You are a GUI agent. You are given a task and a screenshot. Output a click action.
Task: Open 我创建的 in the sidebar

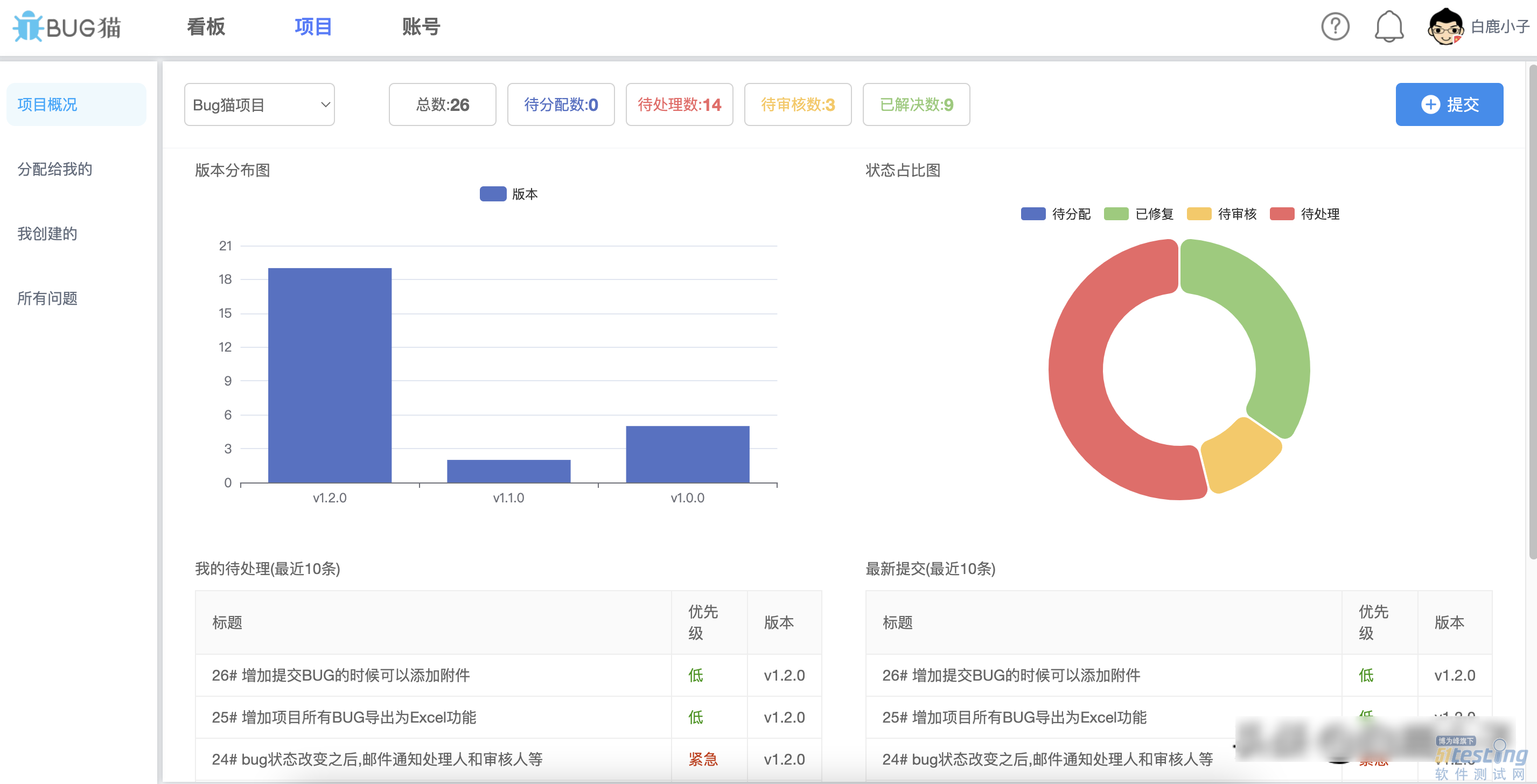[x=47, y=233]
